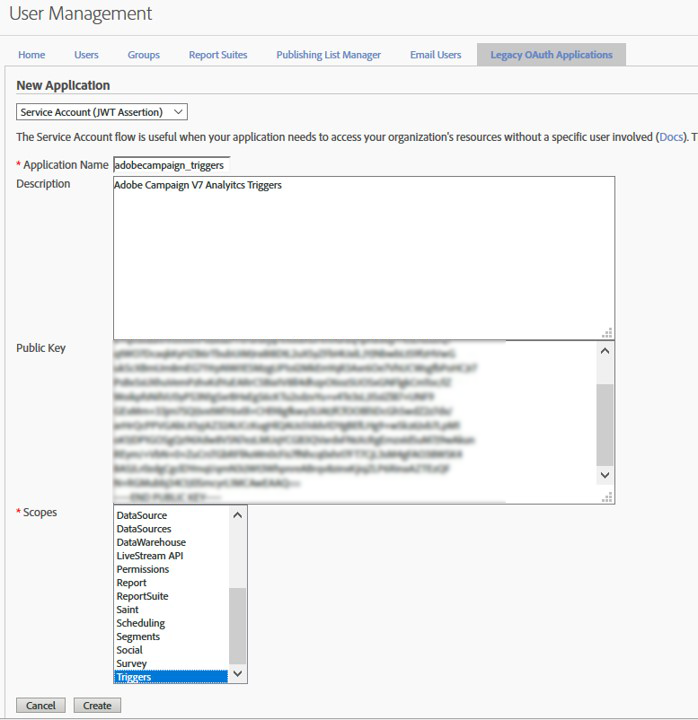This screenshot has width=698, height=720.
Task: Go to the Report Suites tab
Action: (218, 55)
